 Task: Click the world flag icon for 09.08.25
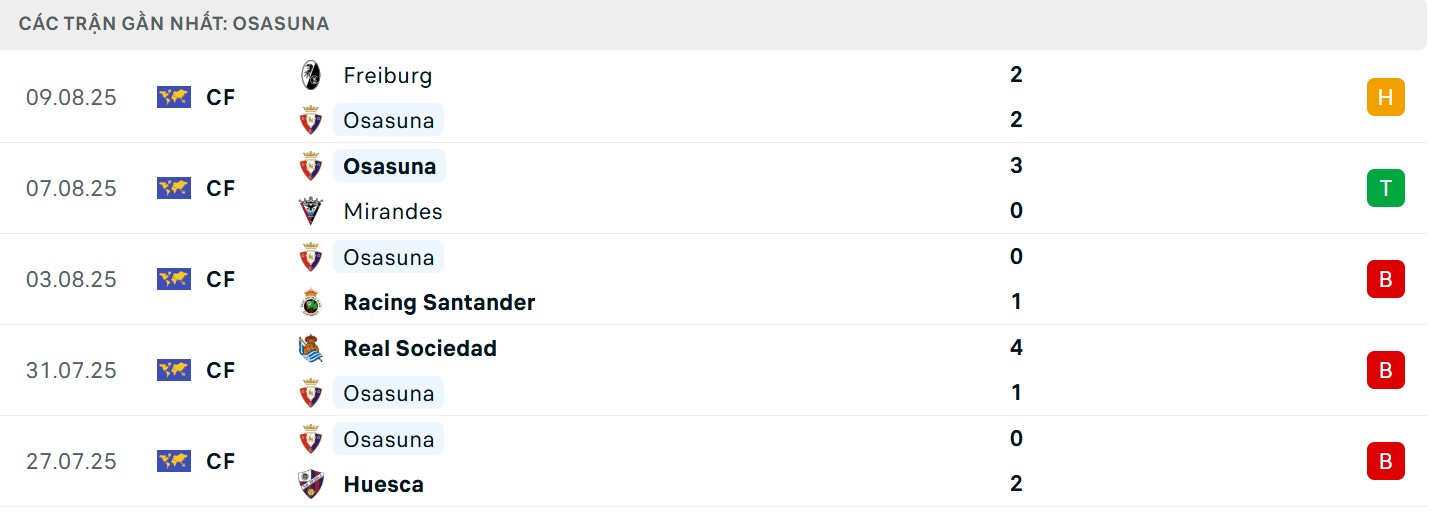click(x=174, y=97)
